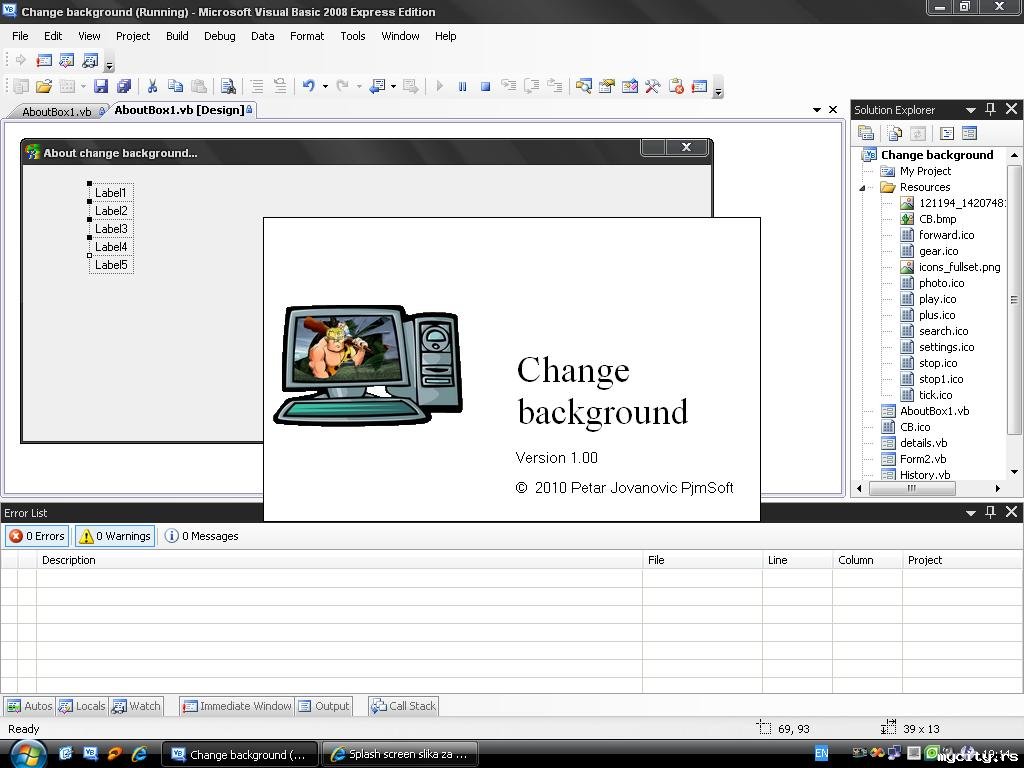Viewport: 1024px width, 768px height.
Task: Click Solution Explorer vertical scrollbar down arrow
Action: 1014,472
